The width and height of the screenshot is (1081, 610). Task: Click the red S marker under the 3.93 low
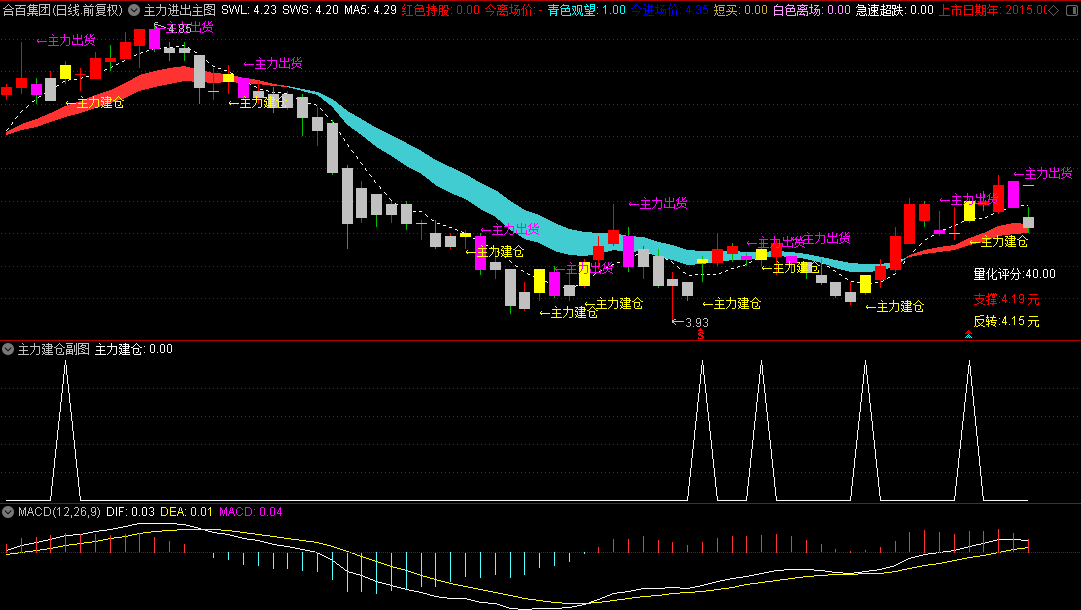pyautogui.click(x=700, y=335)
